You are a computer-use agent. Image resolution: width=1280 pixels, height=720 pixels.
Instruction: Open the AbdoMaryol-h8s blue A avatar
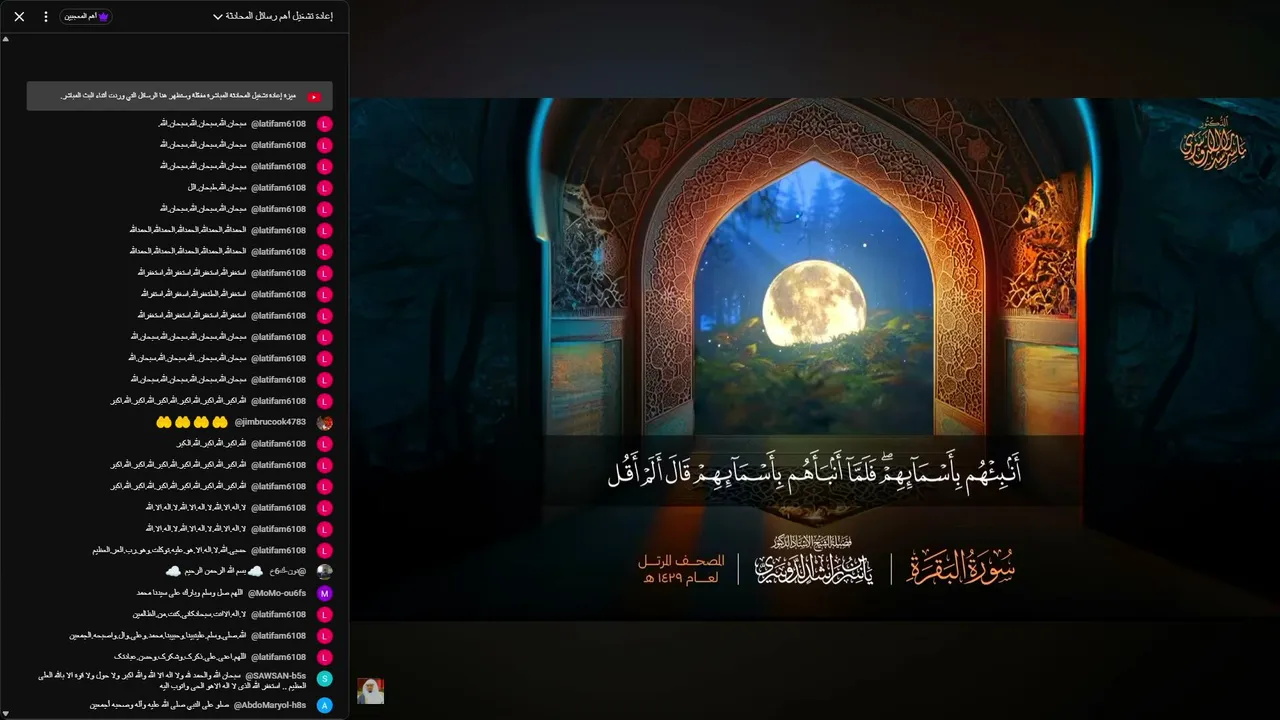tap(324, 705)
